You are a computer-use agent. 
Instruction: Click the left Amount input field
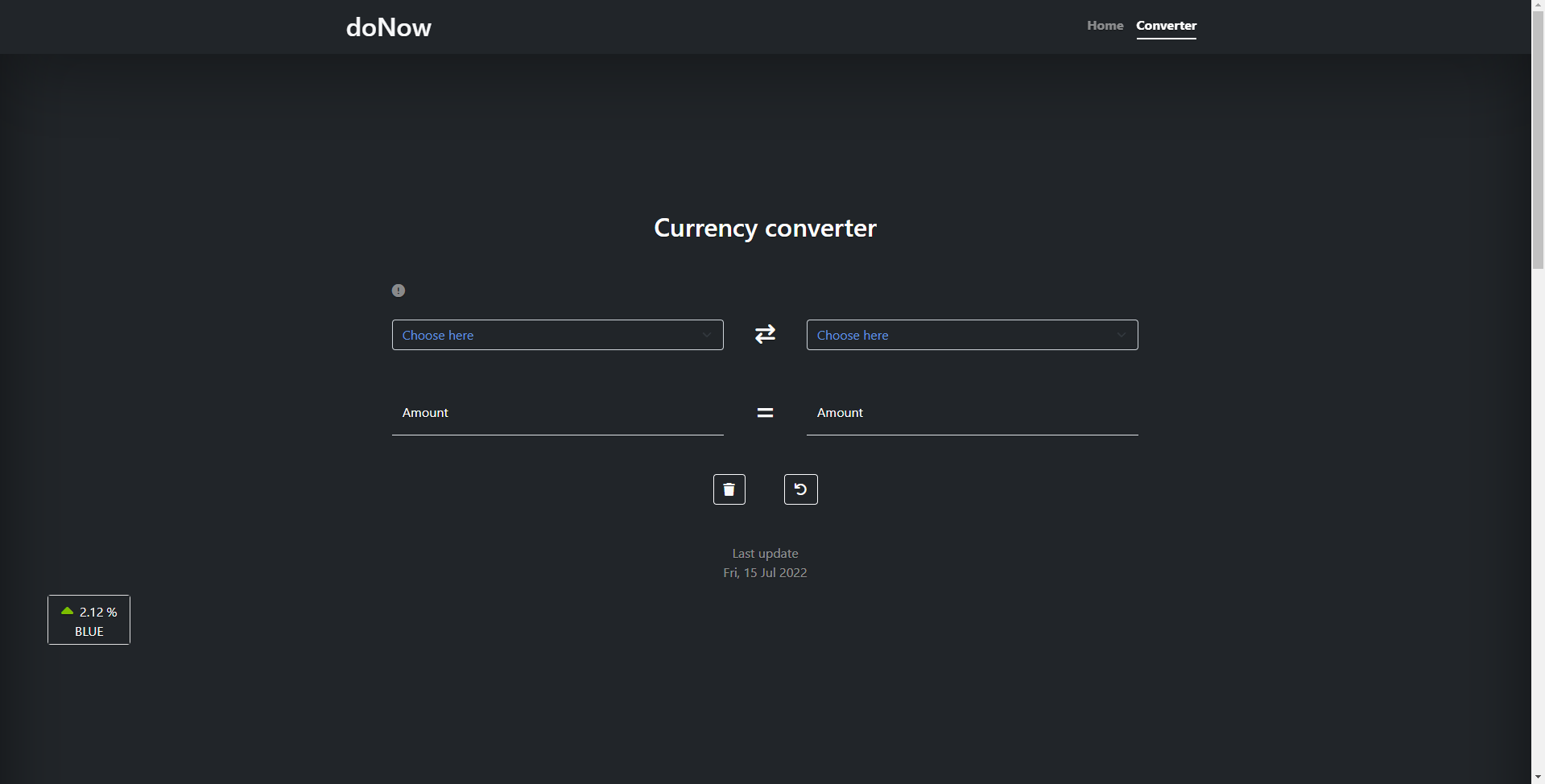coord(556,413)
